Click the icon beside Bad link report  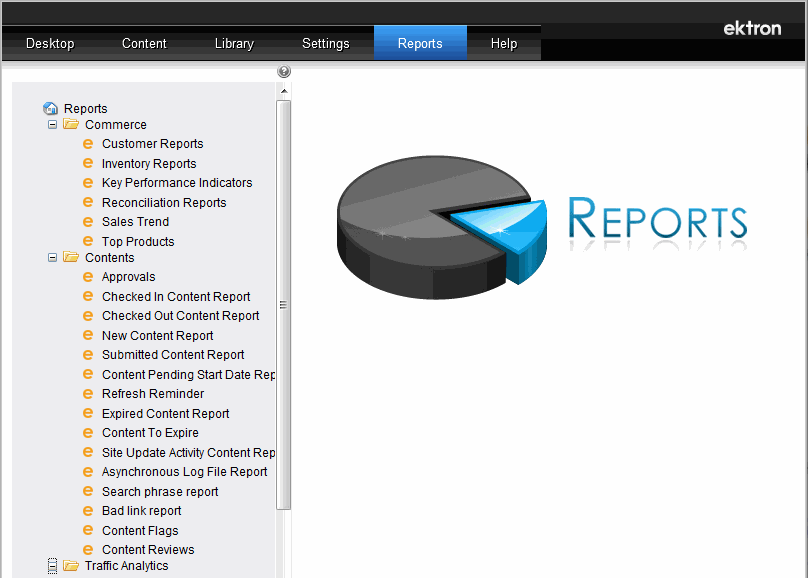click(x=88, y=511)
